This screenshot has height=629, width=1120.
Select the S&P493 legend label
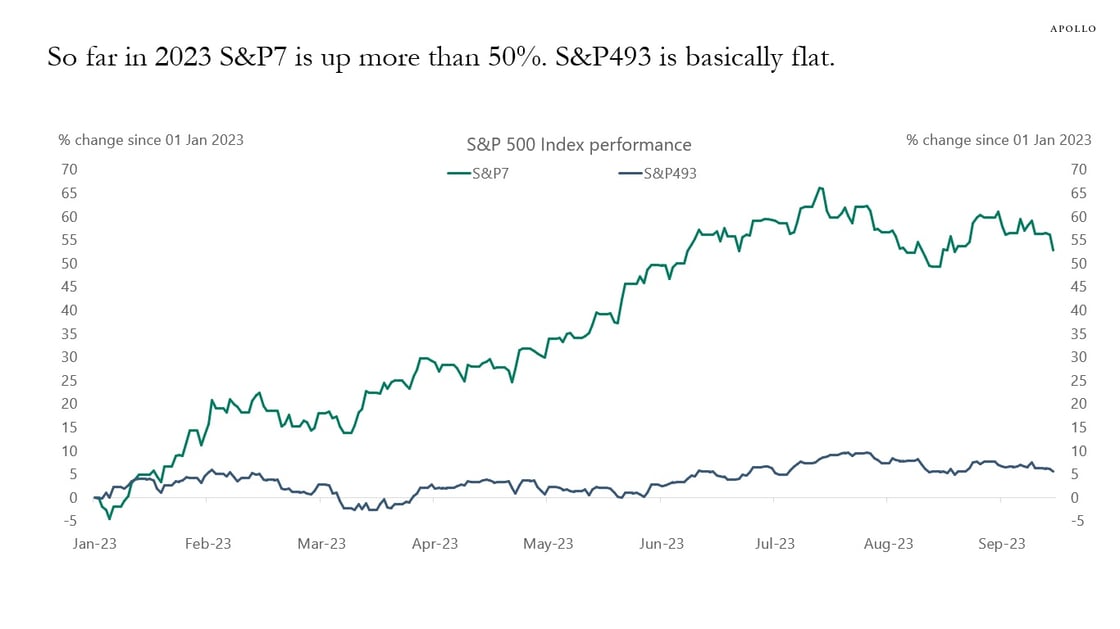coord(669,173)
